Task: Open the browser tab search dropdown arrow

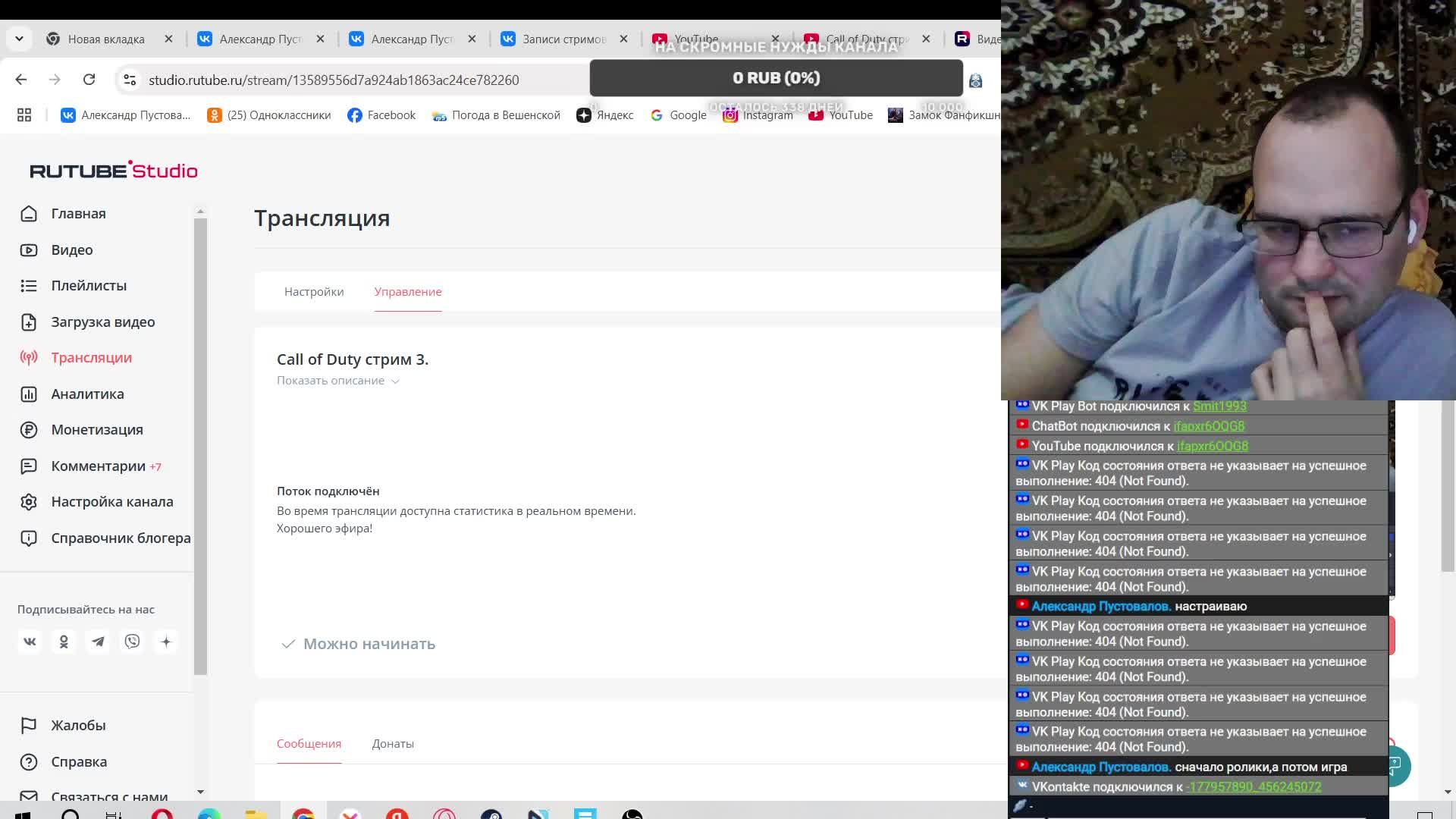Action: [x=19, y=39]
